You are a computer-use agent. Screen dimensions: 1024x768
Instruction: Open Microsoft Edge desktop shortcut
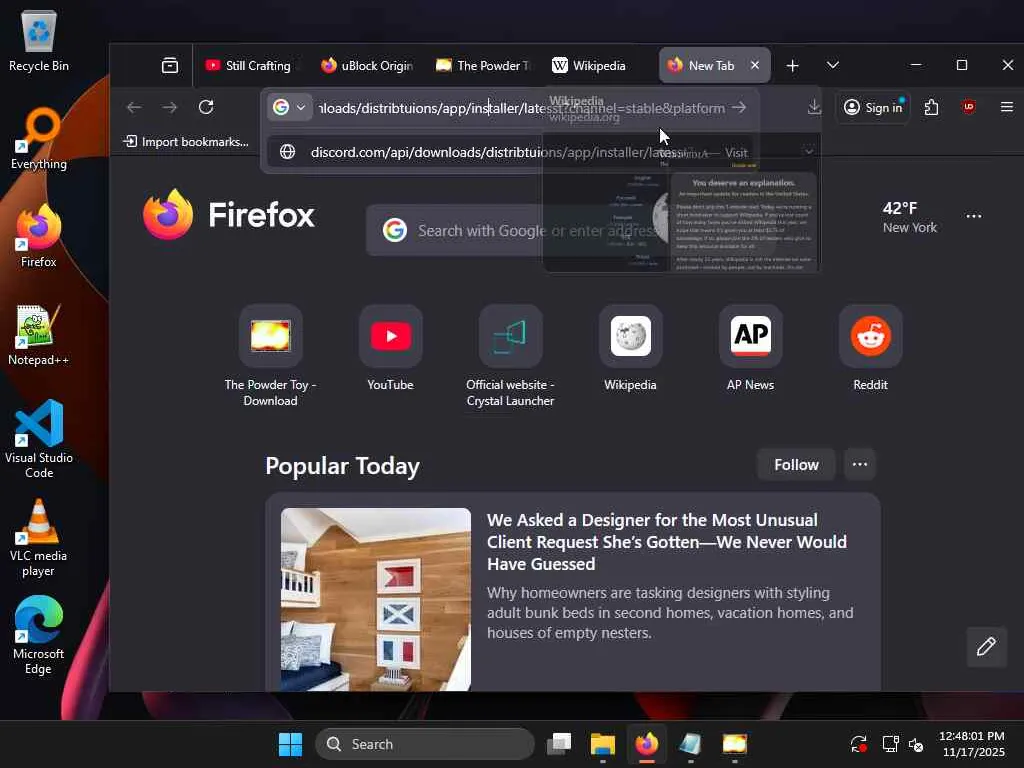click(39, 635)
